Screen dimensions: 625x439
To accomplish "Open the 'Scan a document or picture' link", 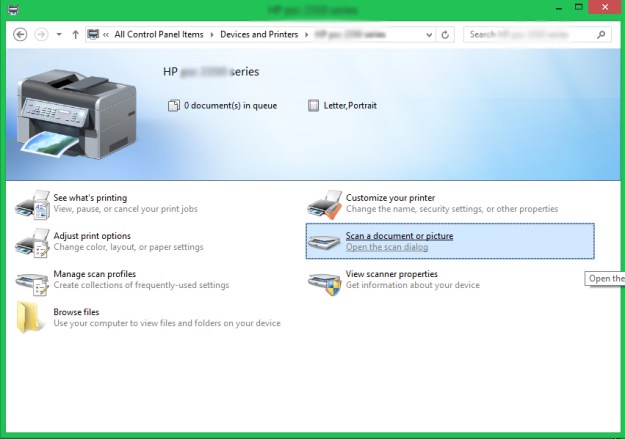I will pyautogui.click(x=399, y=236).
